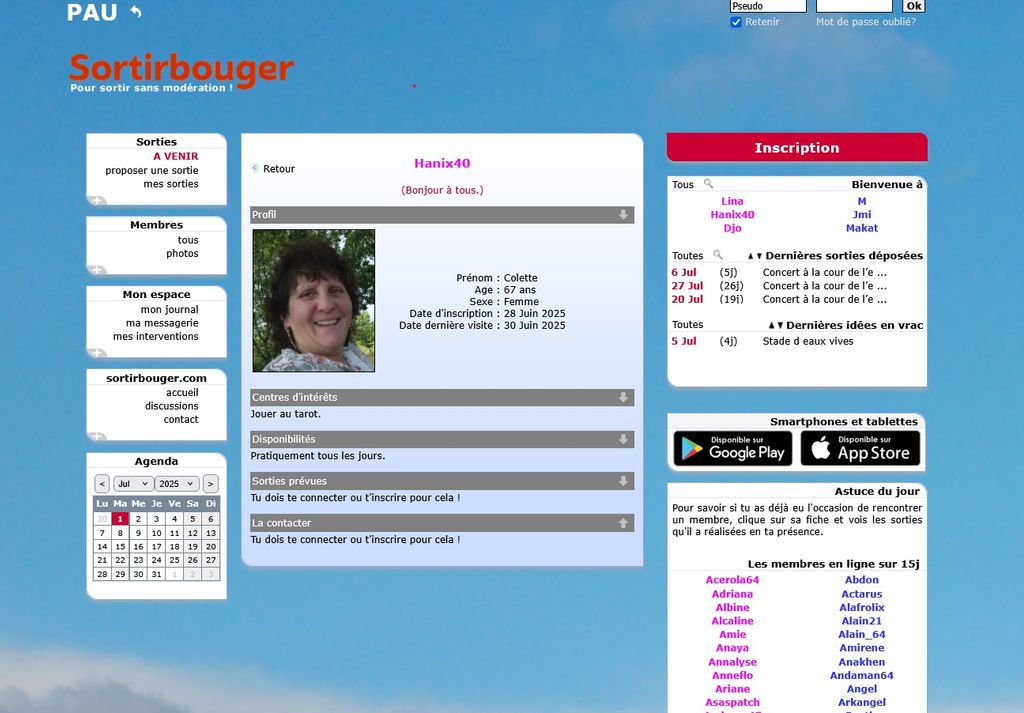Open 20 Jul Concert outing
The image size is (1024, 713).
pyautogui.click(x=825, y=299)
